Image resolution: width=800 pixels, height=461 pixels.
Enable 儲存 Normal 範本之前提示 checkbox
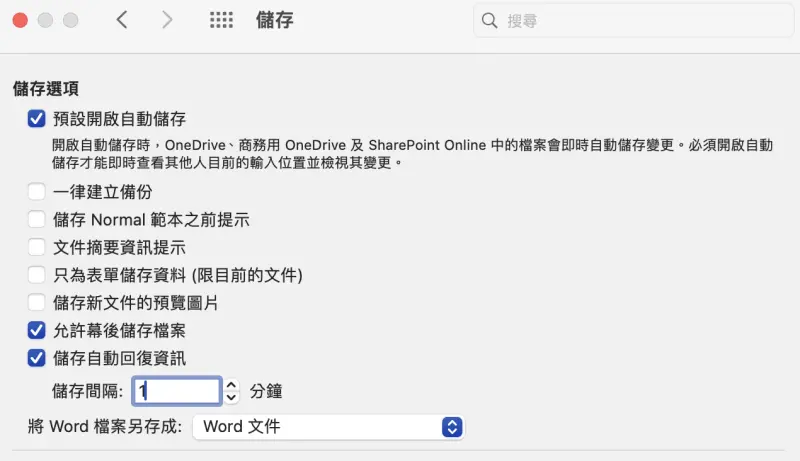click(36, 219)
